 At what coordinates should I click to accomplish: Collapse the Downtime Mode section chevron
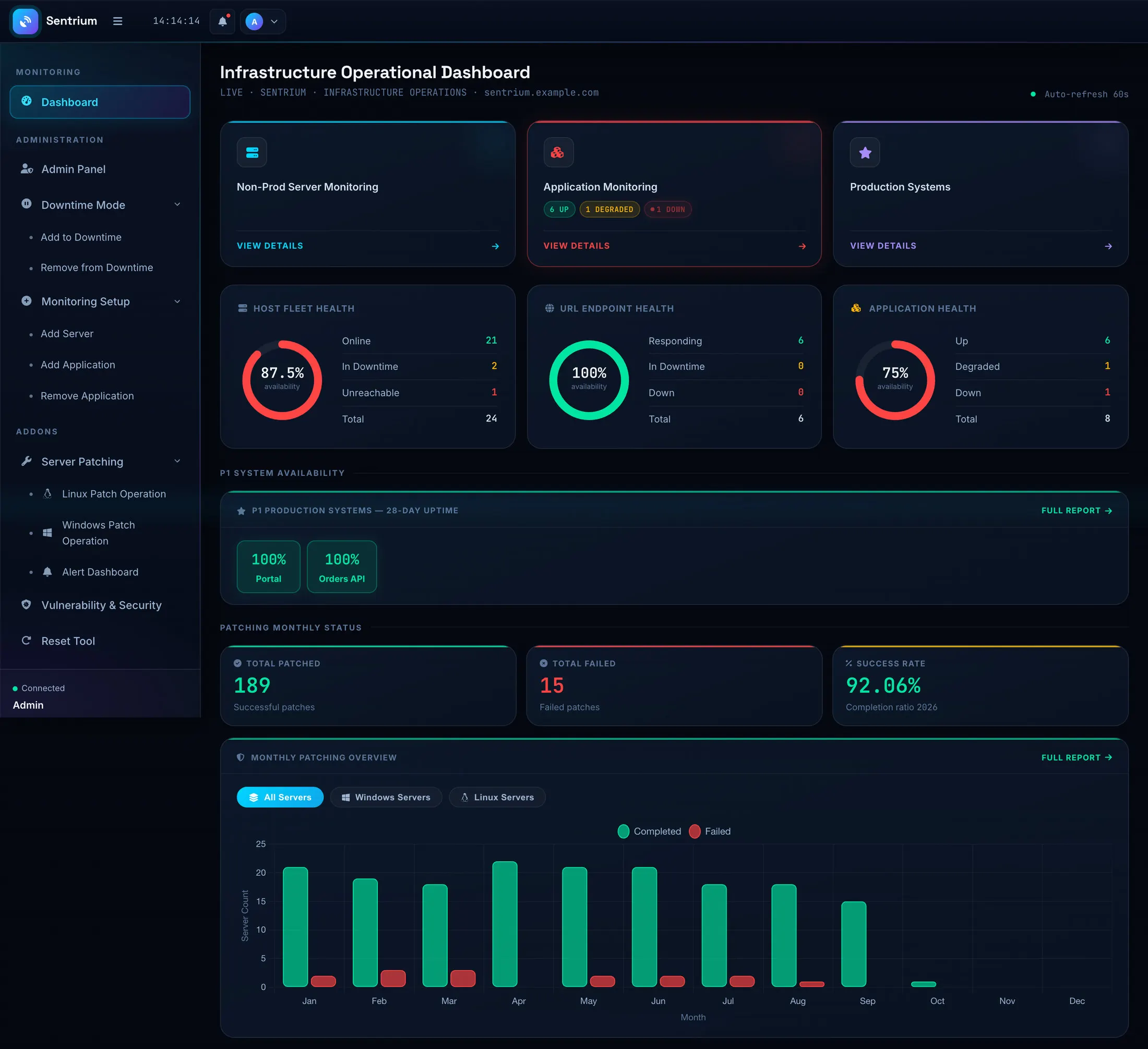pos(177,204)
